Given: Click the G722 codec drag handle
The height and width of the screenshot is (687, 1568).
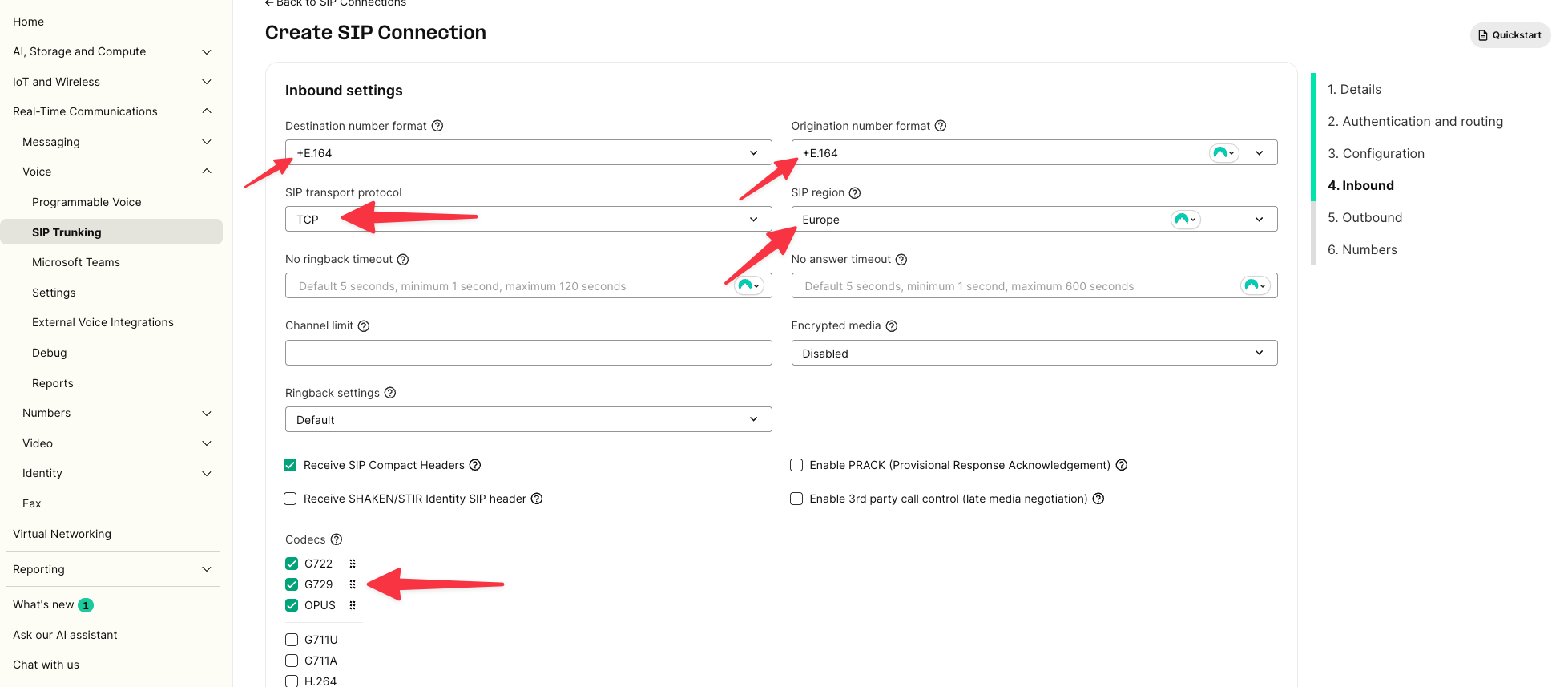Looking at the screenshot, I should click(353, 564).
